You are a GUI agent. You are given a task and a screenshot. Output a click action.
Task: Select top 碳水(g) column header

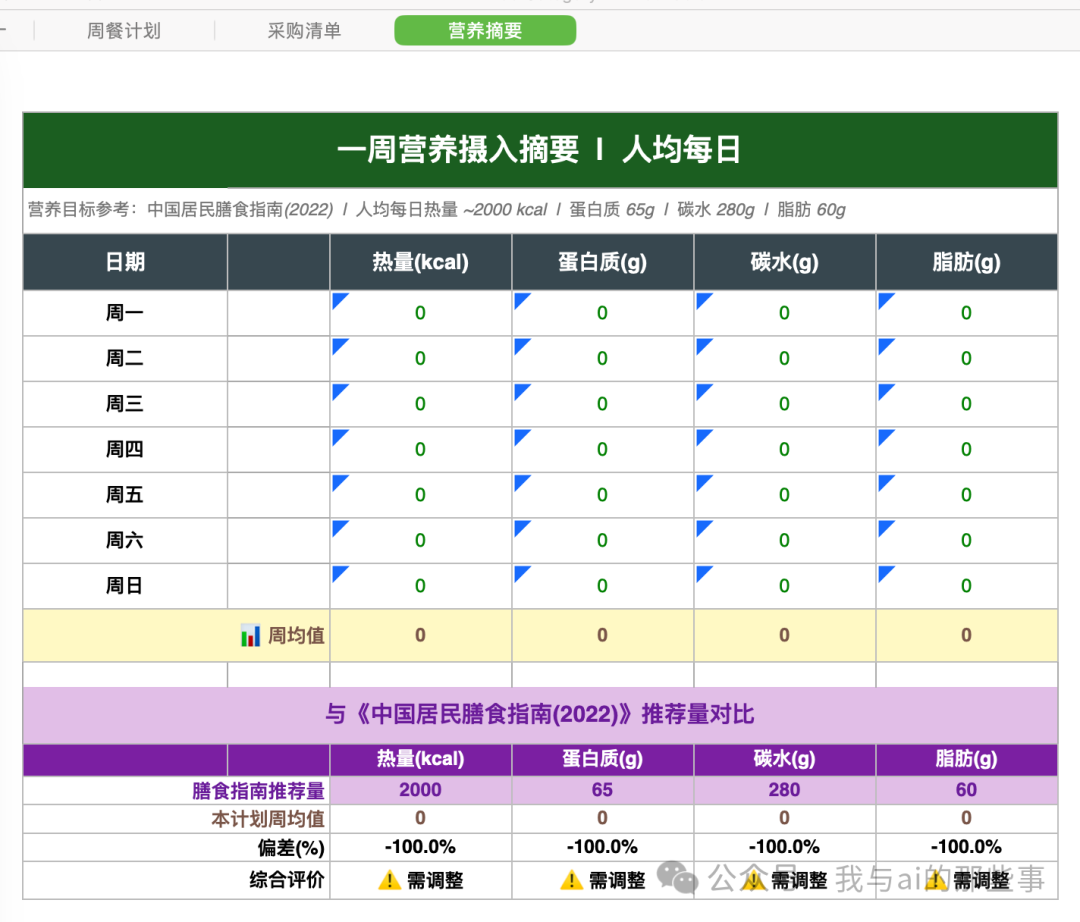[x=784, y=262]
